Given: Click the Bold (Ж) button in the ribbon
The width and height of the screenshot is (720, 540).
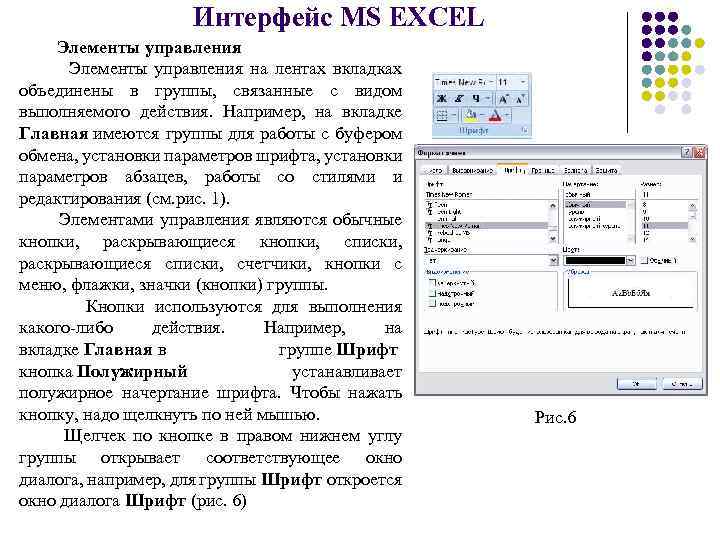Looking at the screenshot, I should pyautogui.click(x=442, y=98).
